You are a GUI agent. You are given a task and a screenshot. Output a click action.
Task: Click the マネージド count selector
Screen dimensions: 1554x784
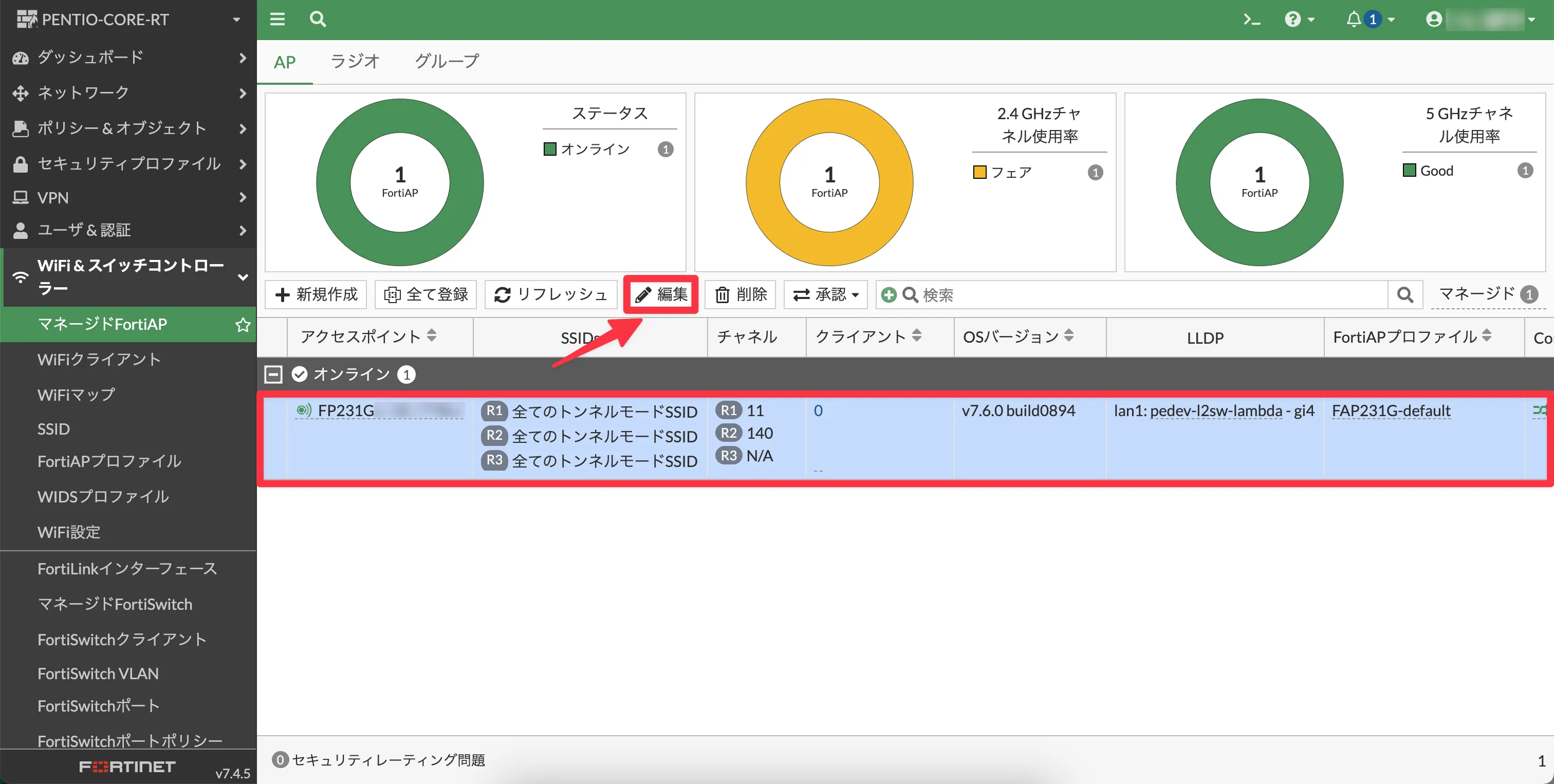[1488, 294]
